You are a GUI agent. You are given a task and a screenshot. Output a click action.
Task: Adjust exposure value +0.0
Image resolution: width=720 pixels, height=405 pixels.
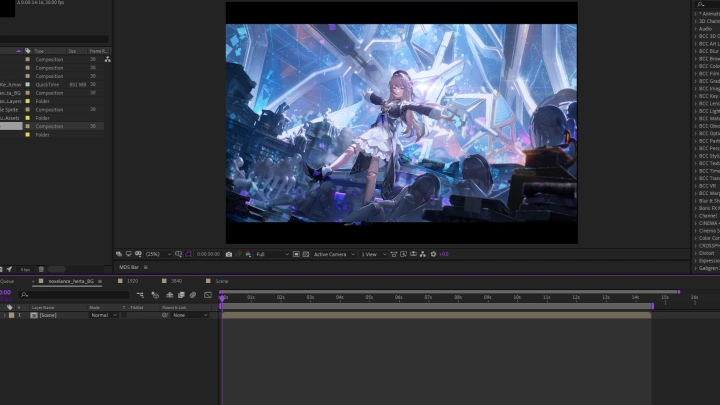coord(444,254)
